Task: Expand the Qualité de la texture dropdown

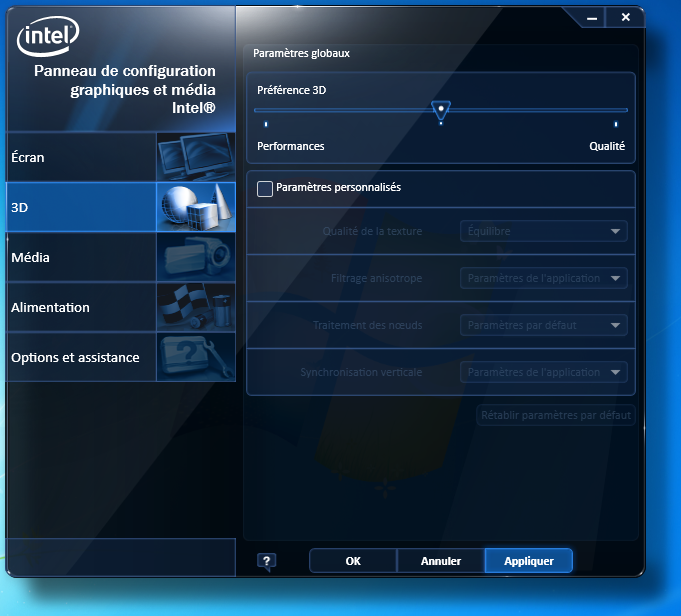Action: 544,231
